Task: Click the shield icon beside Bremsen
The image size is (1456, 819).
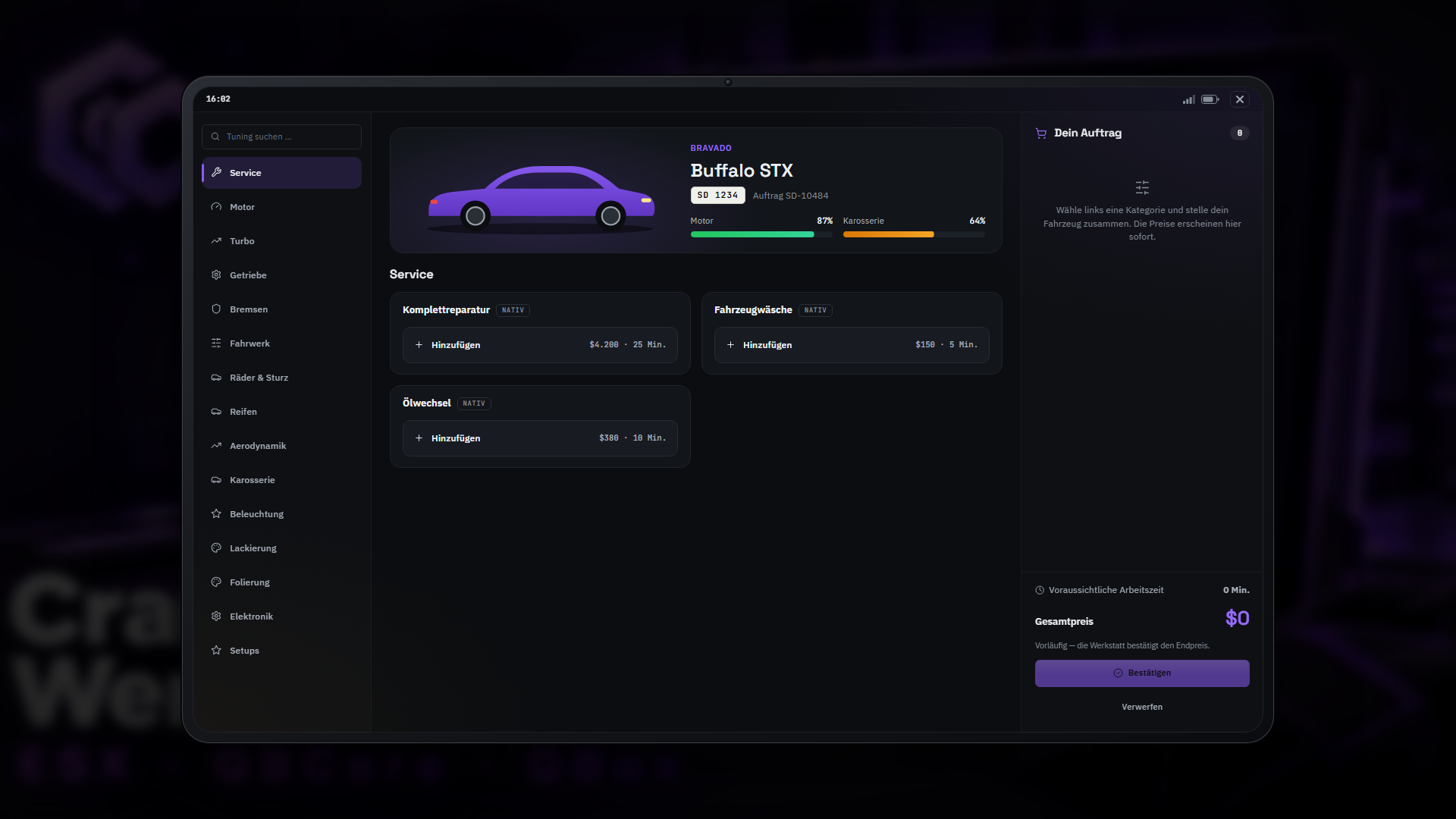Action: click(x=216, y=309)
